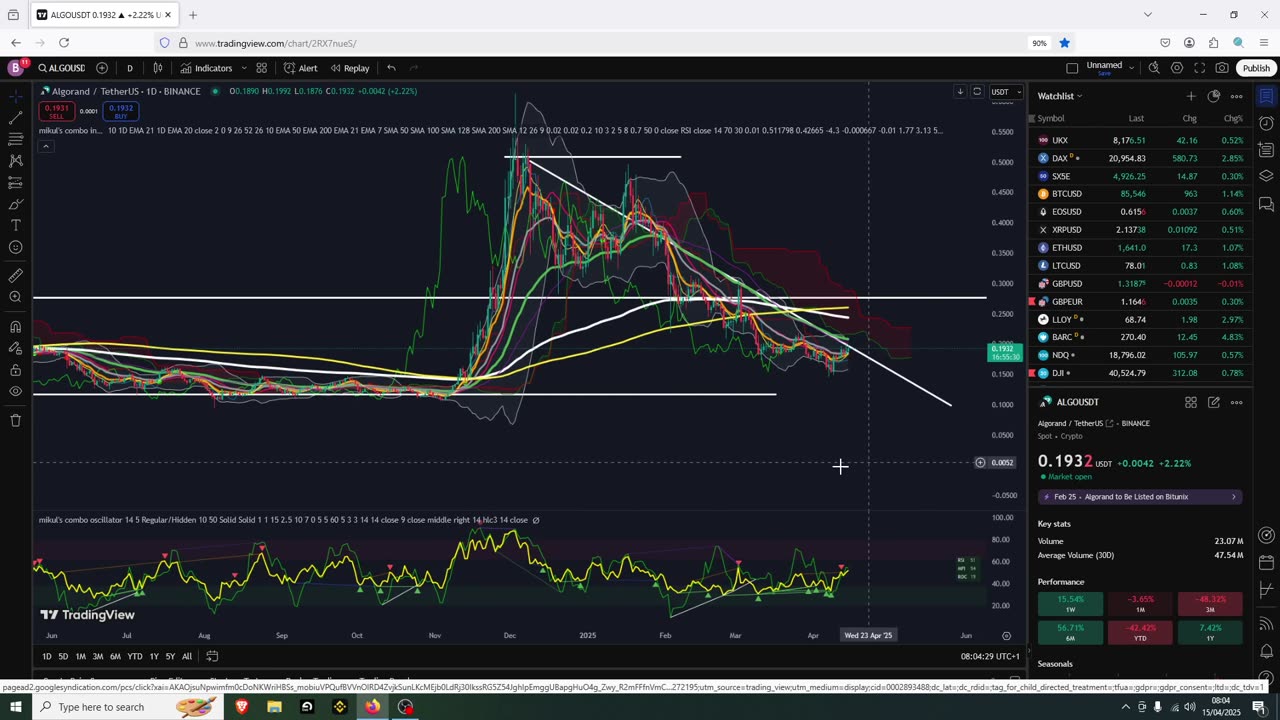
Task: Click the trash remove objects icon
Action: (15, 420)
